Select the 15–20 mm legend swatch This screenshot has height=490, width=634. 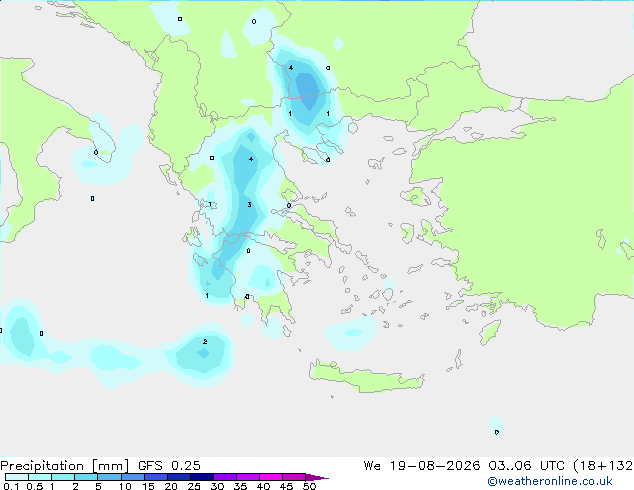pyautogui.click(x=156, y=477)
